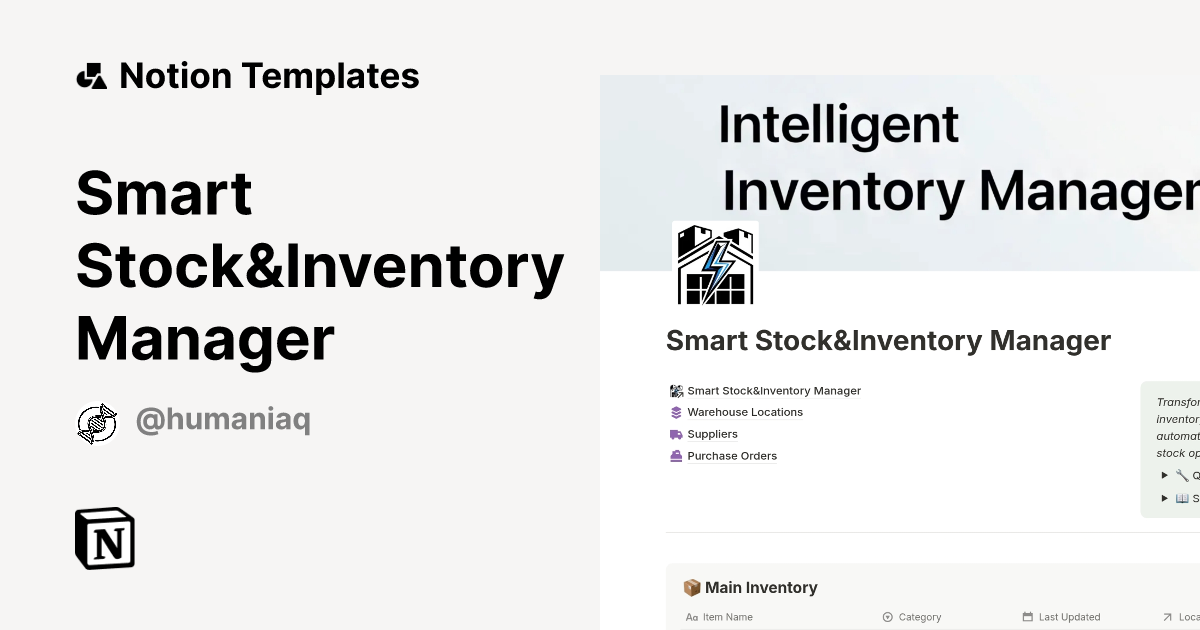Image resolution: width=1200 pixels, height=630 pixels.
Task: Click the warehouse page icon with lightning bolt
Action: [x=715, y=262]
